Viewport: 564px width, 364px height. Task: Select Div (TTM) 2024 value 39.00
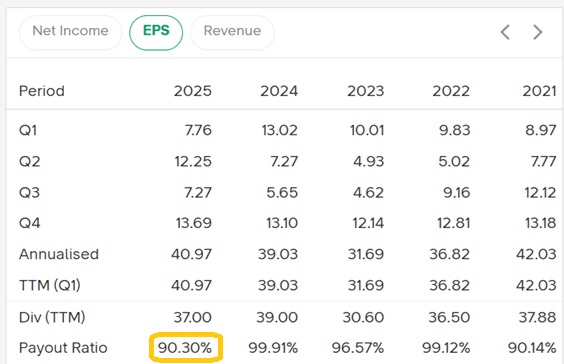[277, 317]
